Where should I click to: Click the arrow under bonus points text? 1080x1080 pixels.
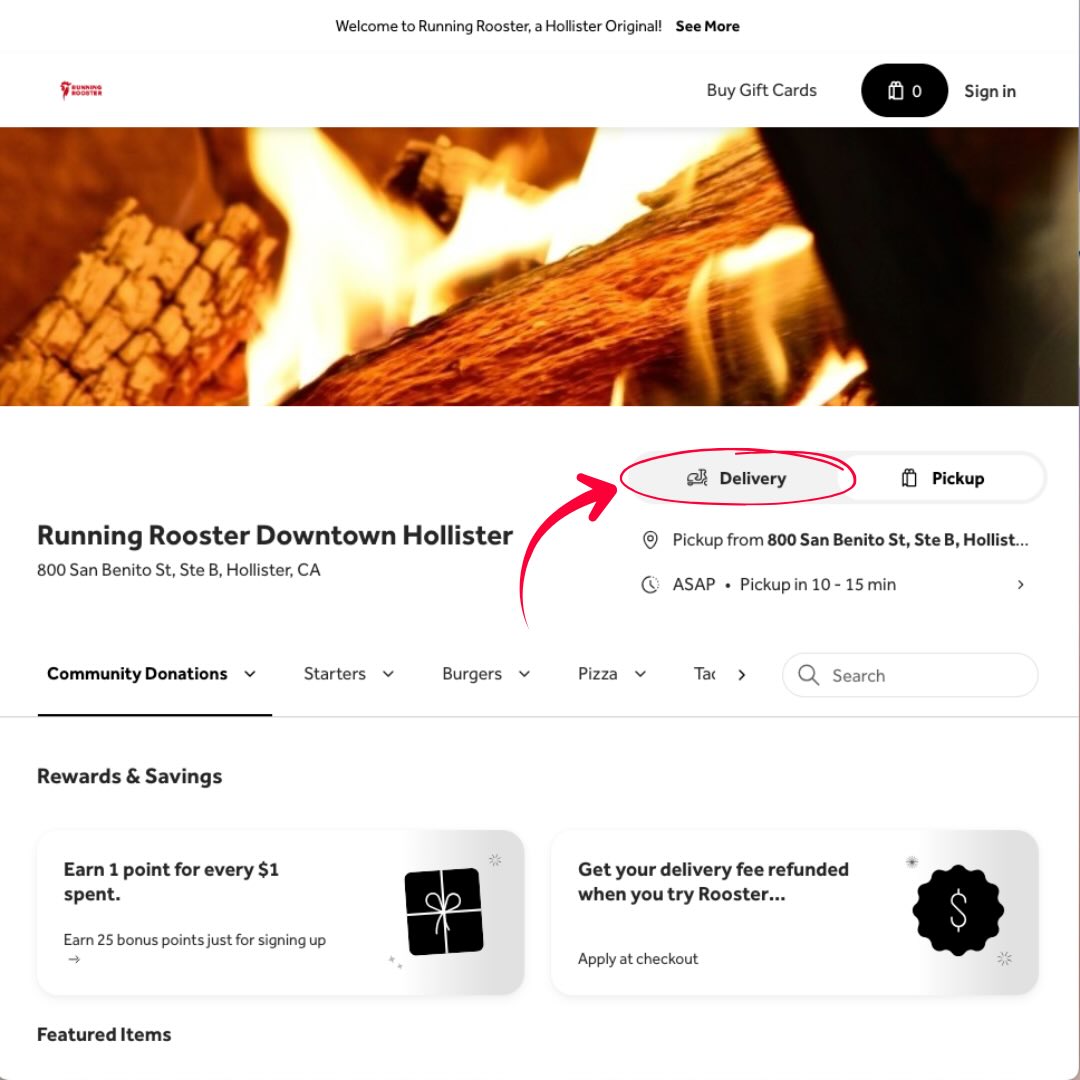point(74,959)
